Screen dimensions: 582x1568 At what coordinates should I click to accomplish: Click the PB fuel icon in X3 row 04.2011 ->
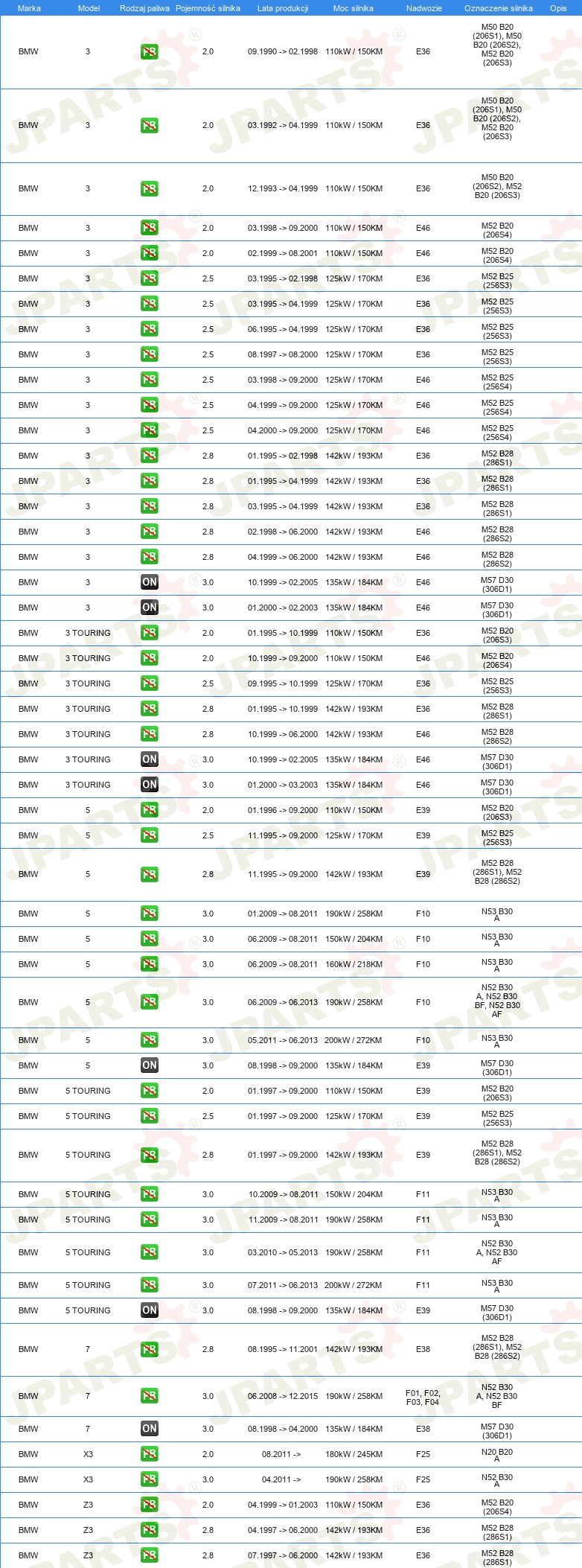pos(150,1480)
